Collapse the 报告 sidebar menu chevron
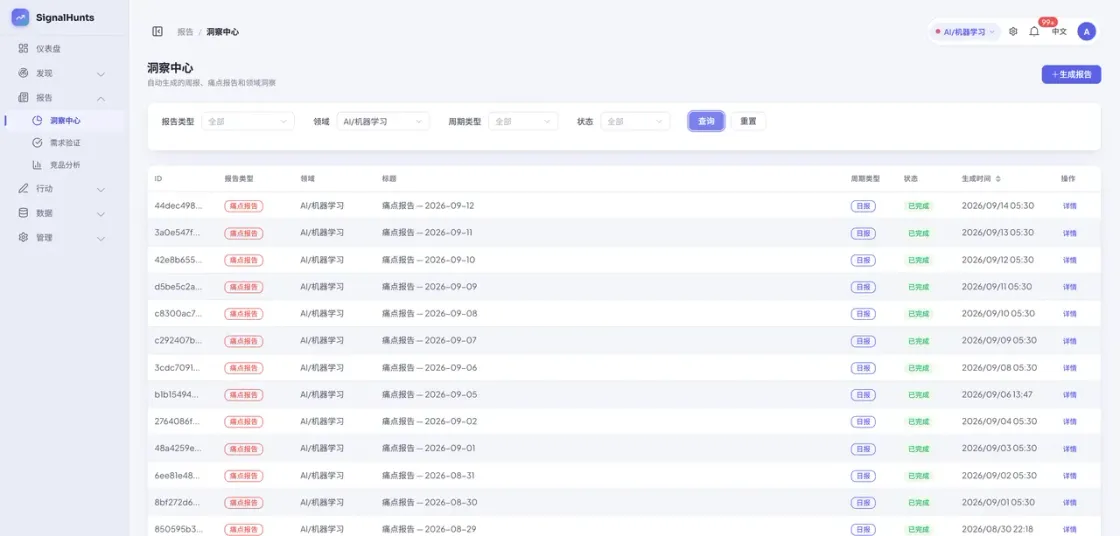1120x536 pixels. pyautogui.click(x=101, y=98)
